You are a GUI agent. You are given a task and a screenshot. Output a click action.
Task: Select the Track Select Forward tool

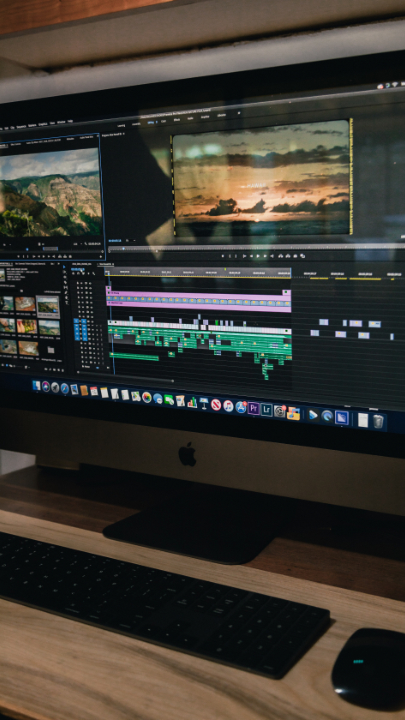click(64, 272)
